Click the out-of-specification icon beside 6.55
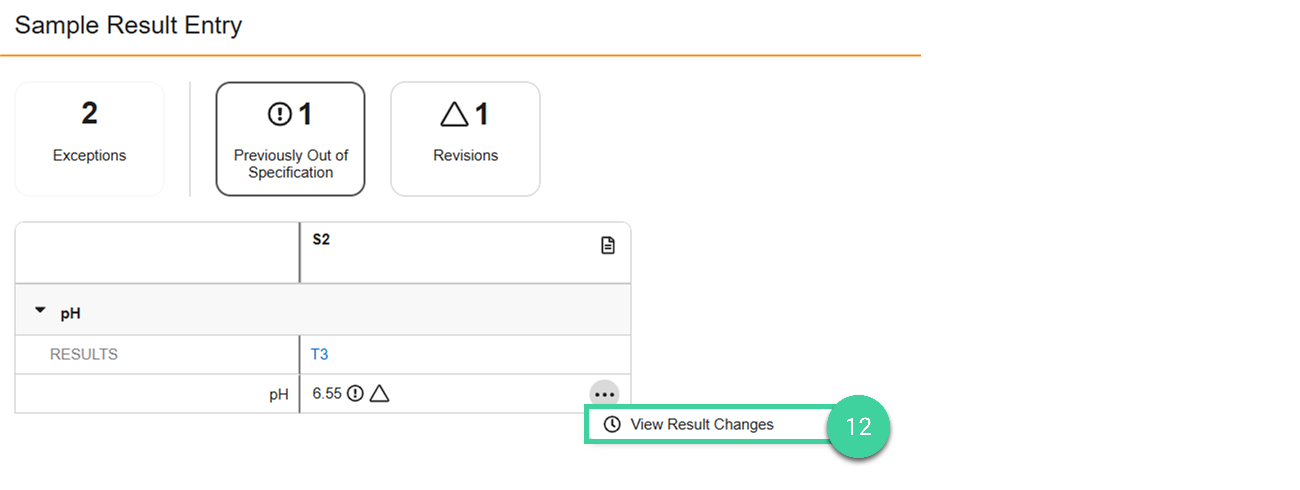 pyautogui.click(x=355, y=394)
